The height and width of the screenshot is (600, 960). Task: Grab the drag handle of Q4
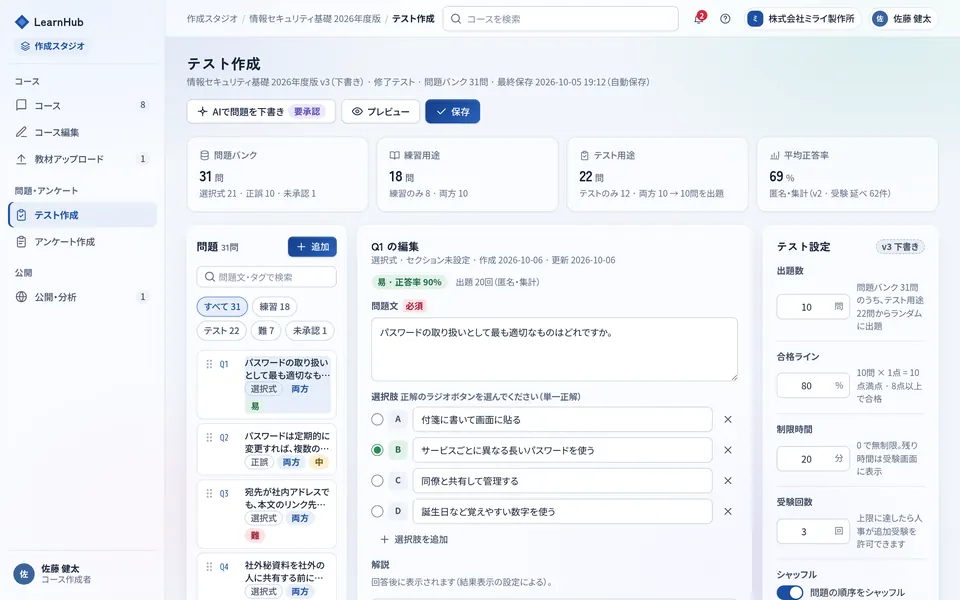click(x=209, y=566)
